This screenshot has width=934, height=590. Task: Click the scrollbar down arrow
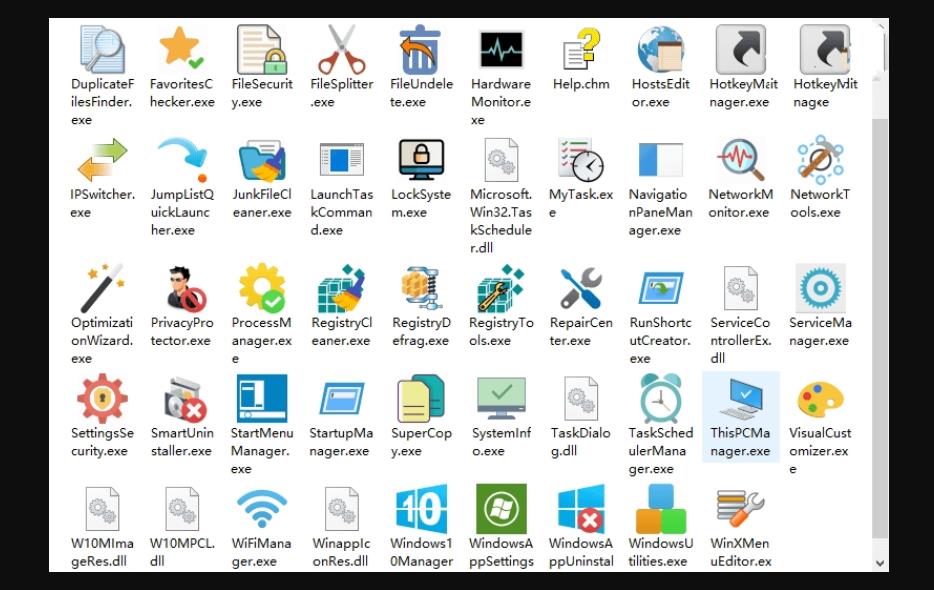(880, 563)
